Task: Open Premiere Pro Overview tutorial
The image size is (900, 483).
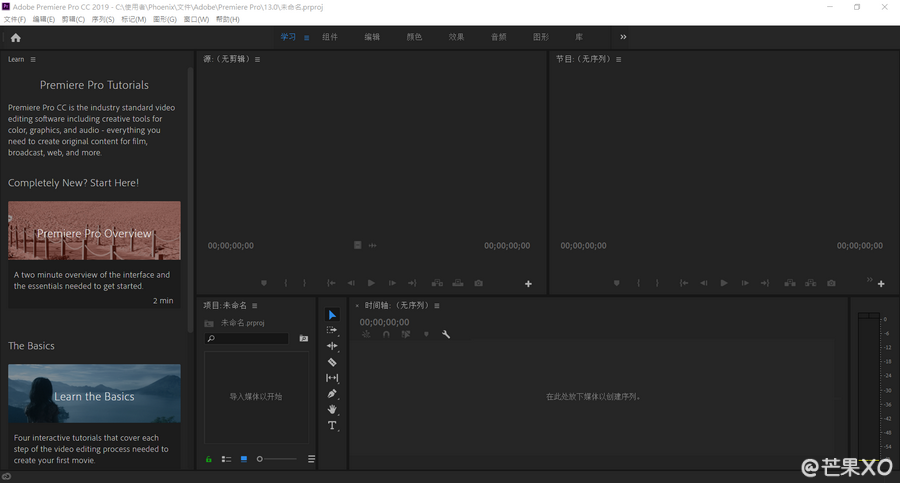Action: pyautogui.click(x=94, y=230)
